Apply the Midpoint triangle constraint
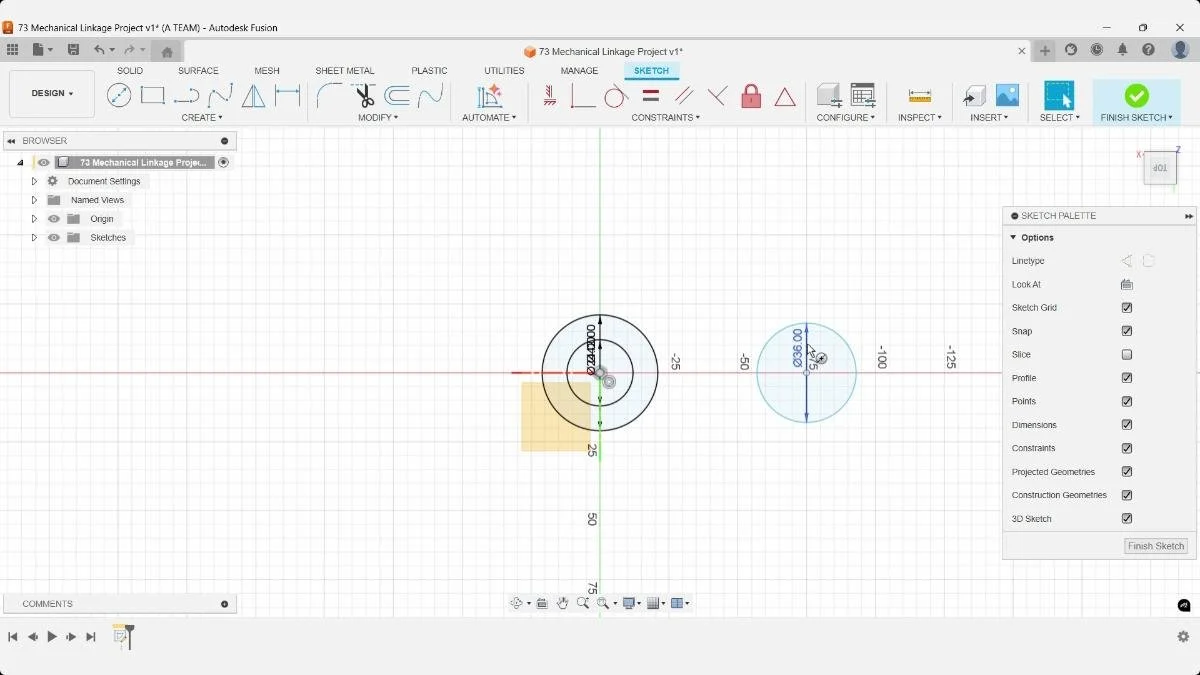This screenshot has height=675, width=1200. coord(785,96)
